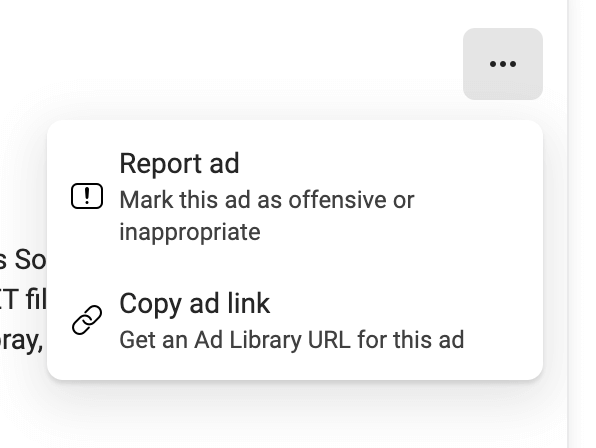Click "Get an Ad Library URL" text
Image resolution: width=596 pixels, height=448 pixels.
(x=235, y=340)
